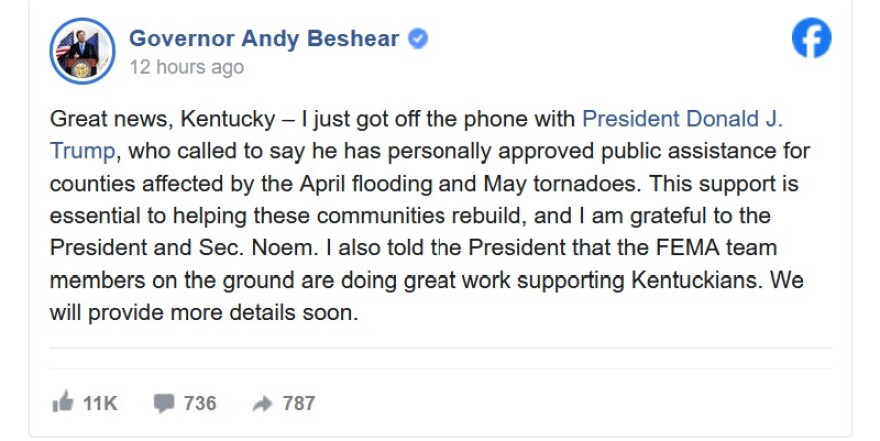The image size is (880, 441).
Task: Click the 'Trump' link on second line
Action: (82, 151)
